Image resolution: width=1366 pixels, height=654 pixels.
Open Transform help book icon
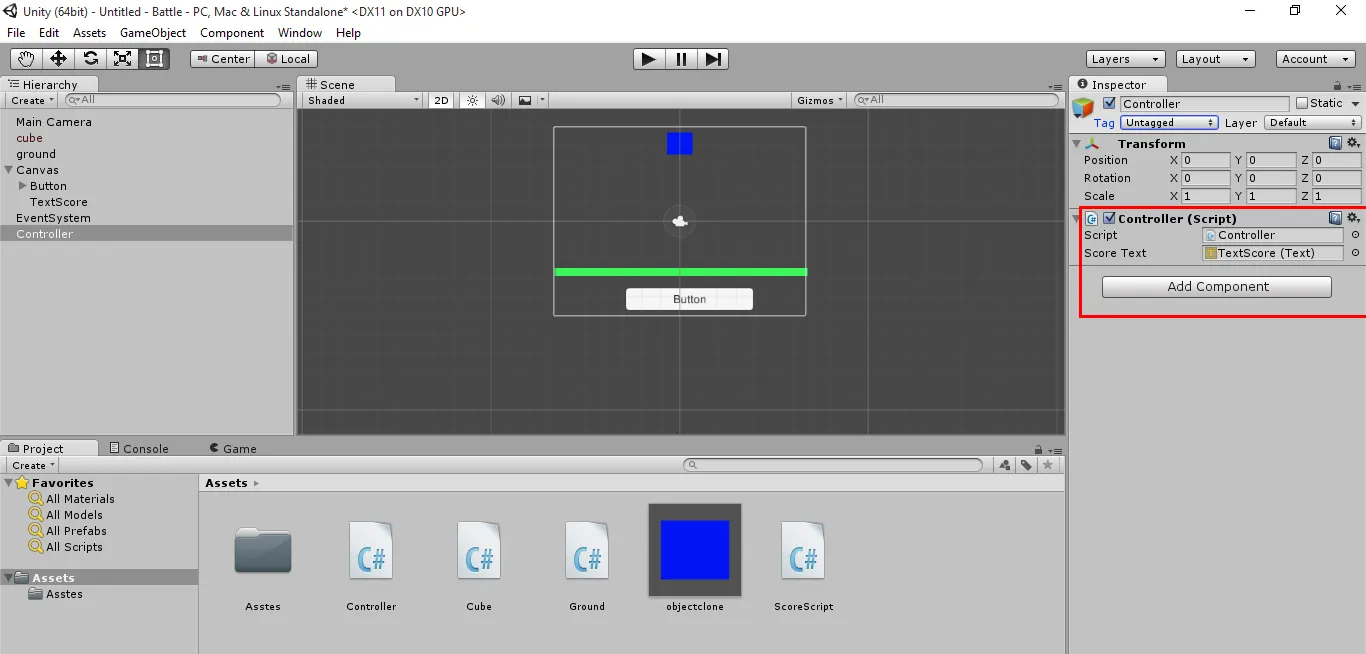point(1335,144)
